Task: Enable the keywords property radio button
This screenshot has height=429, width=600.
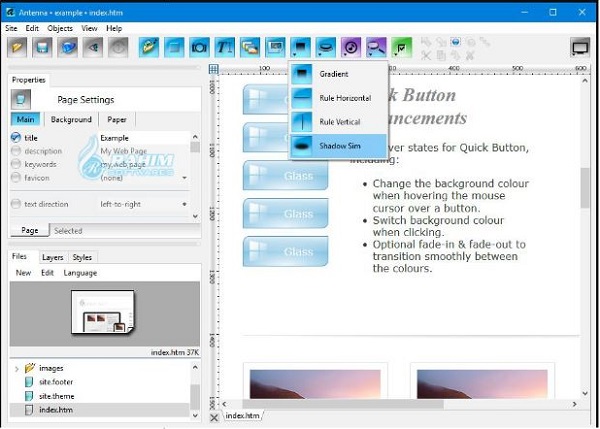Action: (16, 164)
